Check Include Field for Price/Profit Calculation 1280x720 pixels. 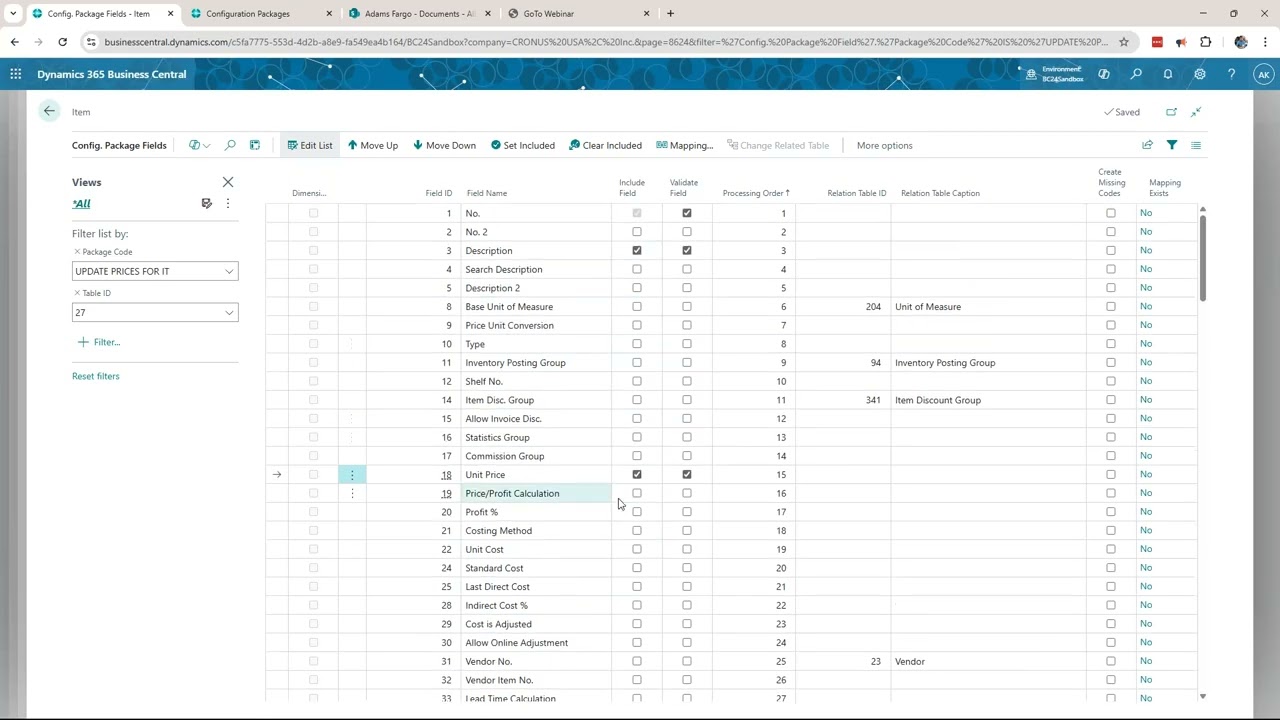(637, 493)
